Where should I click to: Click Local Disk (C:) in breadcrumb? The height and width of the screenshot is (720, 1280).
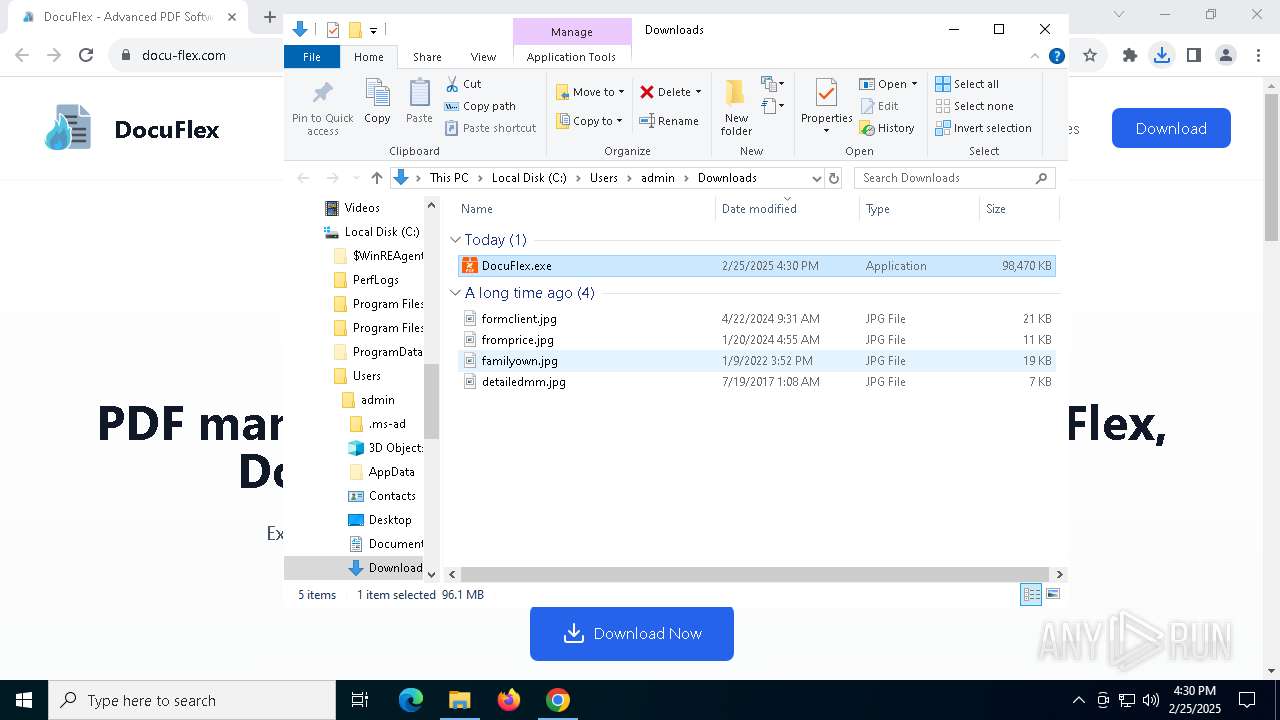(529, 178)
